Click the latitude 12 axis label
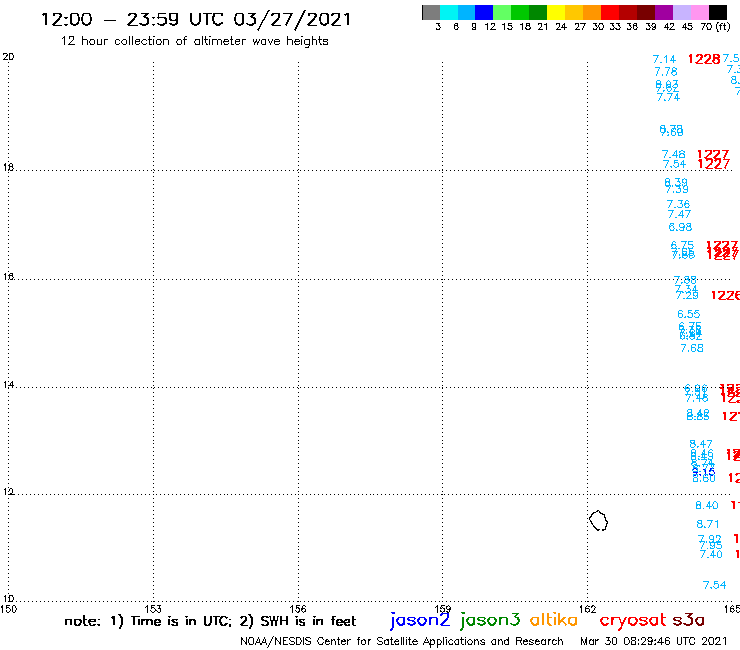 pos(8,492)
